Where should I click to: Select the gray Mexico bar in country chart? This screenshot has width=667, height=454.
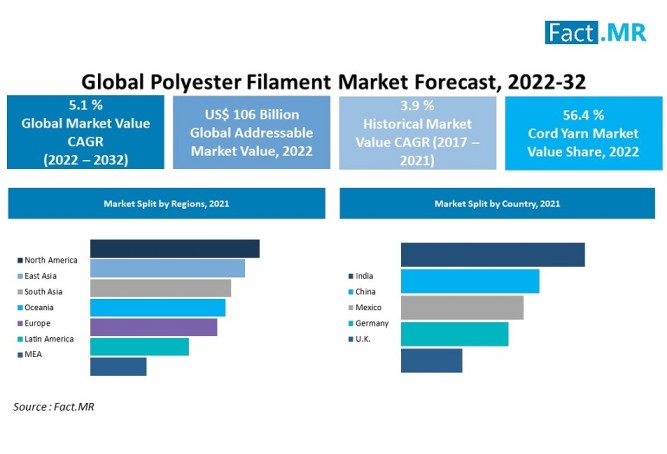point(462,307)
